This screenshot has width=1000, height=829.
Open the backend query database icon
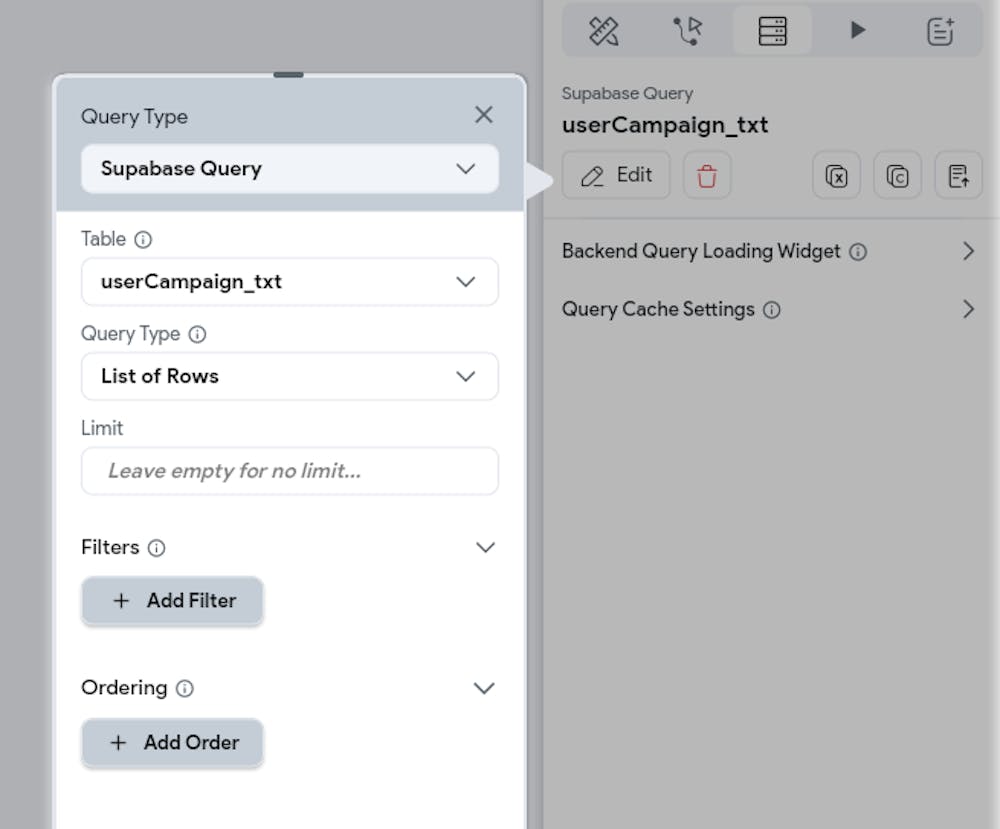pyautogui.click(x=772, y=30)
